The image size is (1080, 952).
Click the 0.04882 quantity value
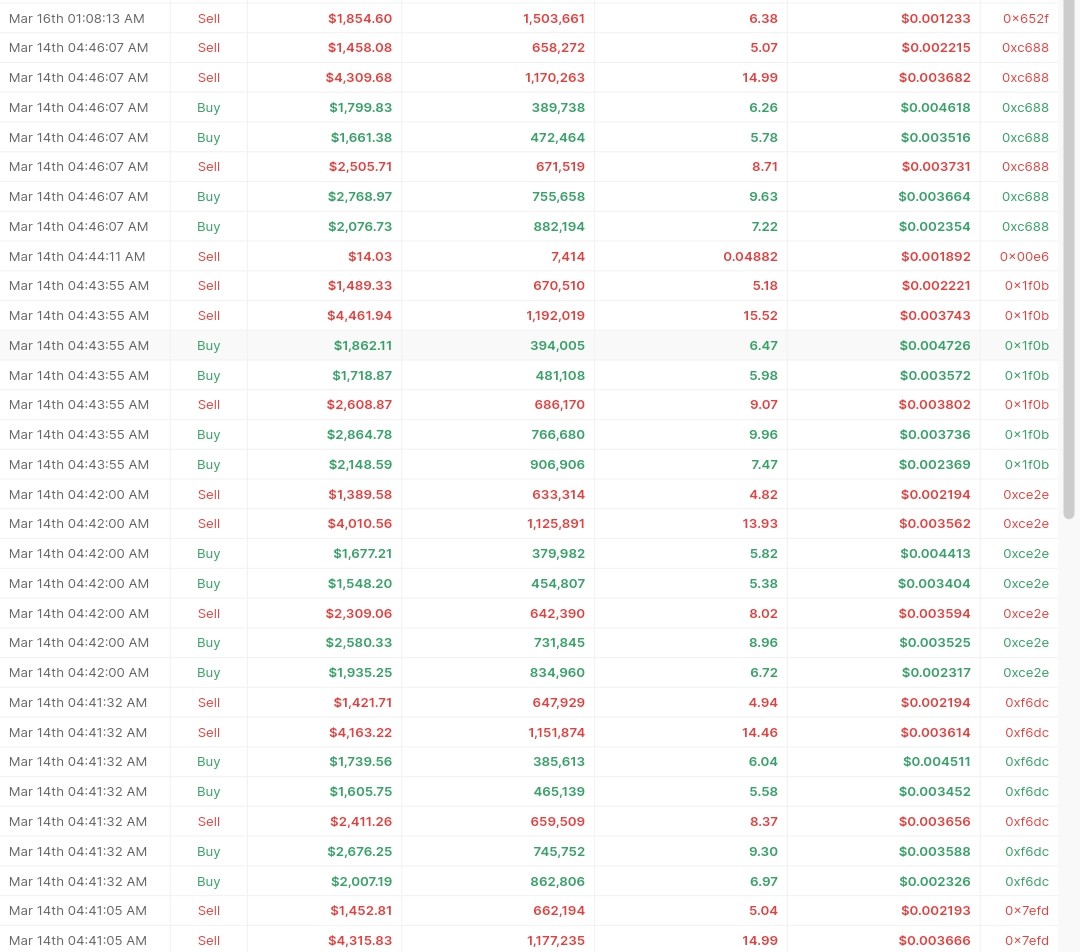(x=750, y=256)
